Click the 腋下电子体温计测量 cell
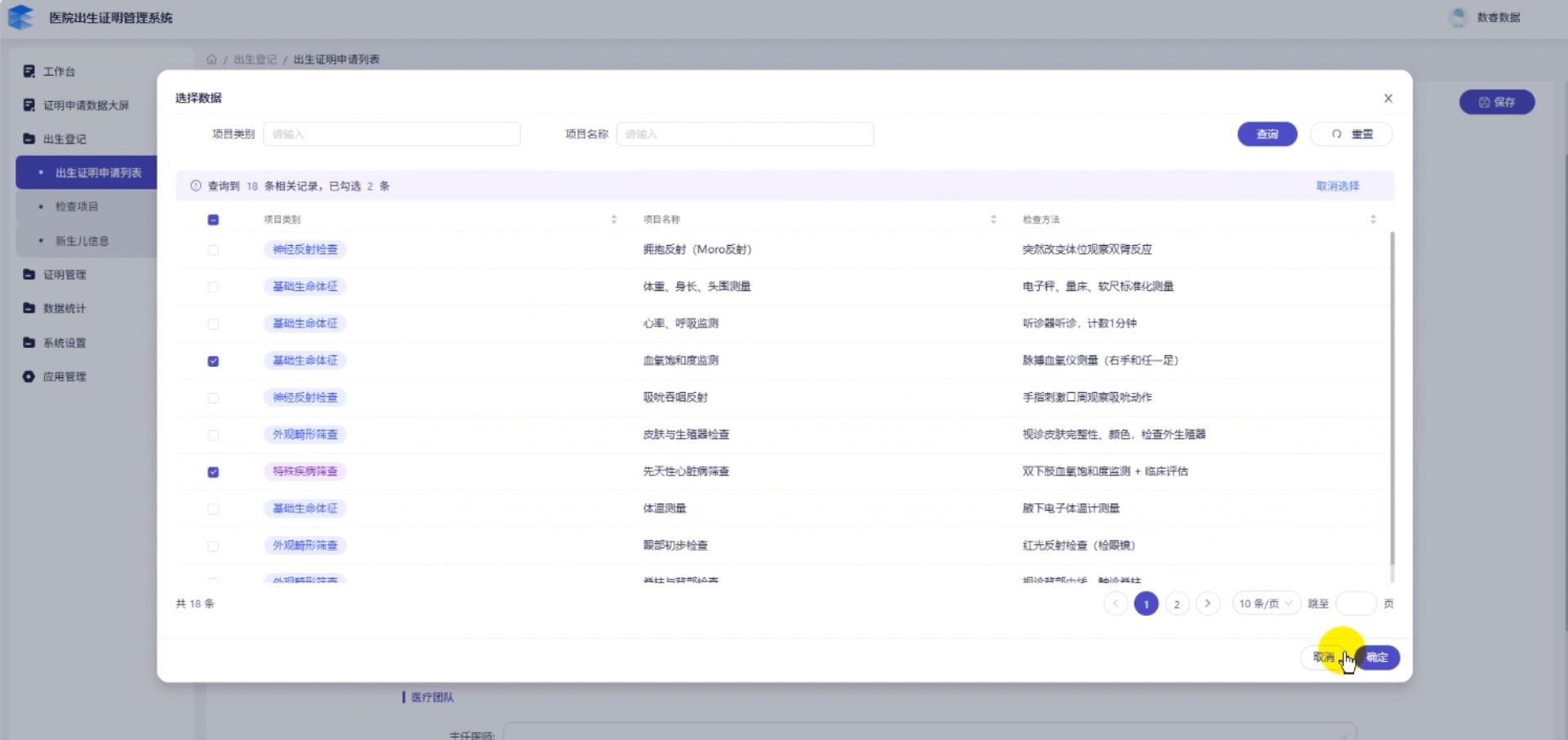The height and width of the screenshot is (740, 1568). [x=1071, y=508]
